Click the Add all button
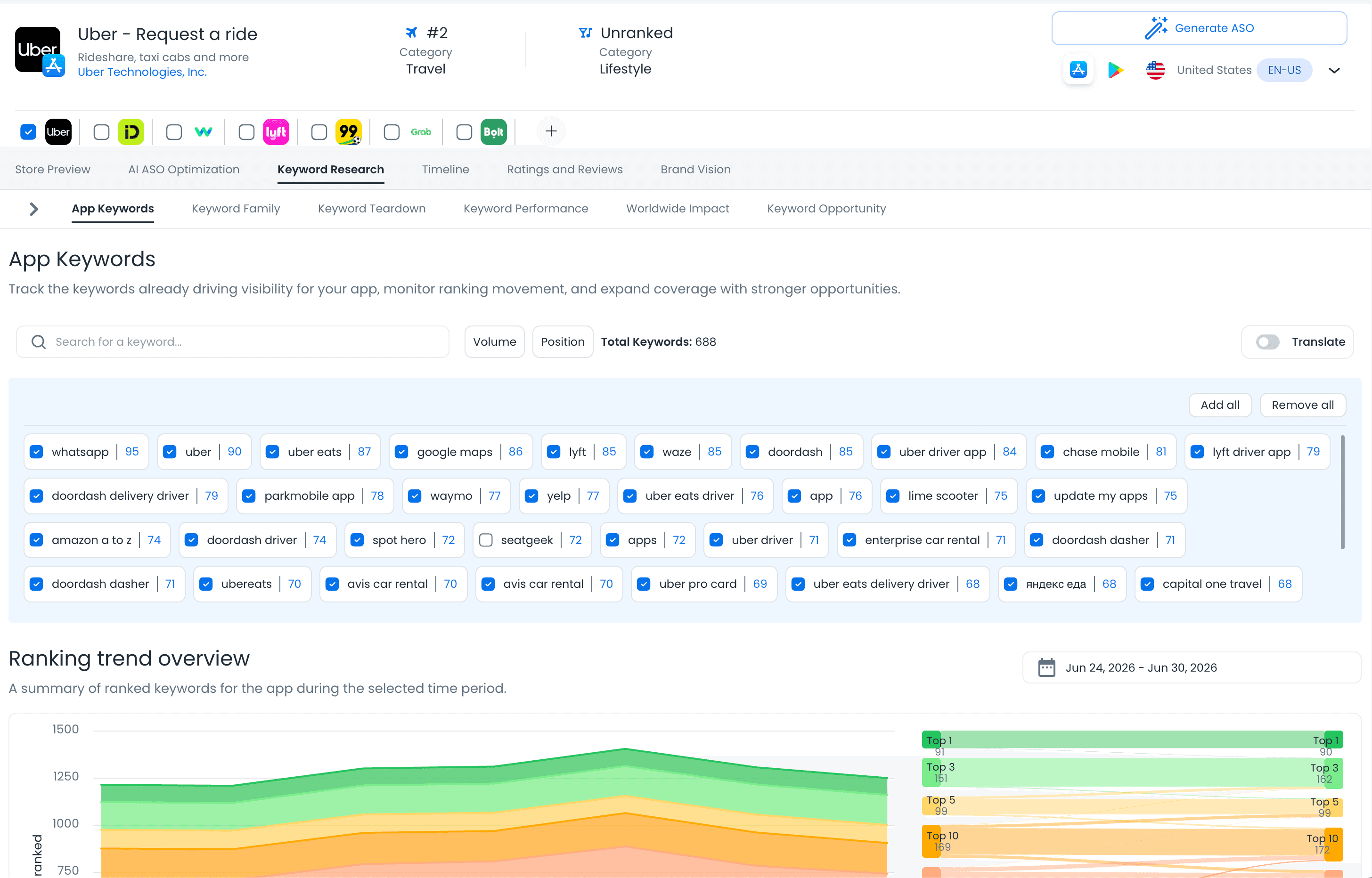 click(x=1220, y=405)
